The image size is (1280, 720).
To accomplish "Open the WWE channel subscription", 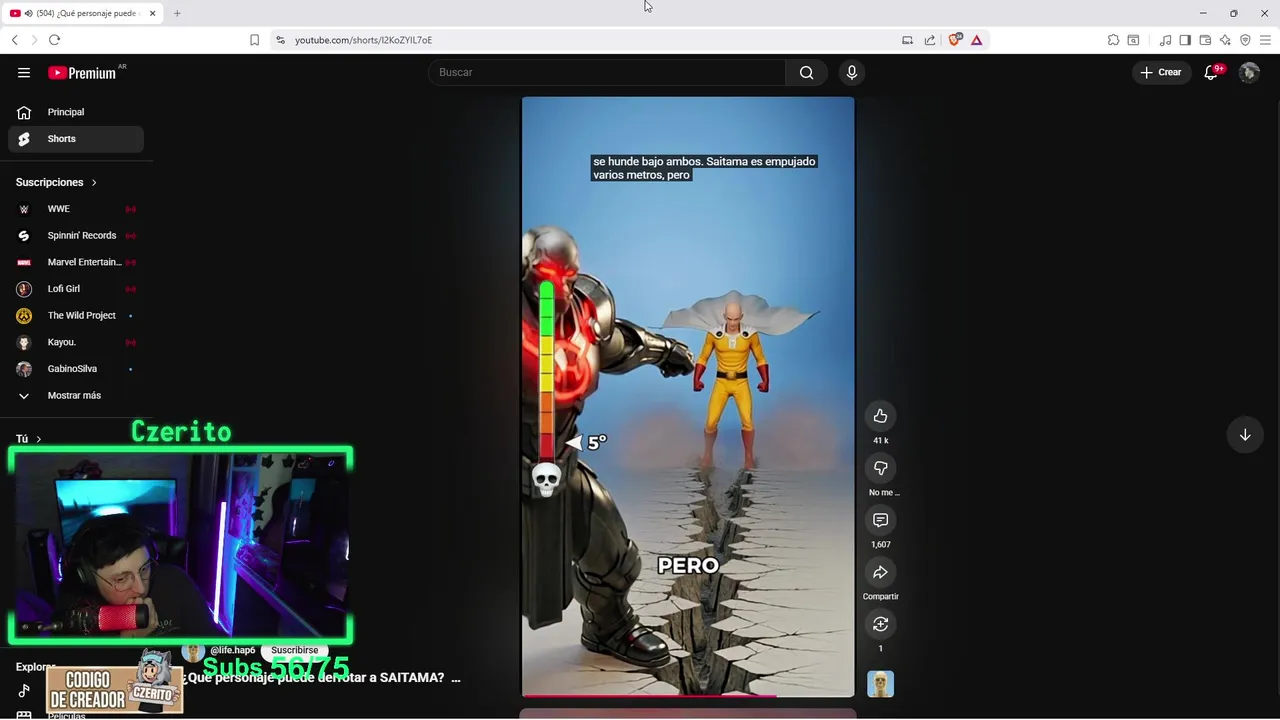I will click(x=76, y=209).
